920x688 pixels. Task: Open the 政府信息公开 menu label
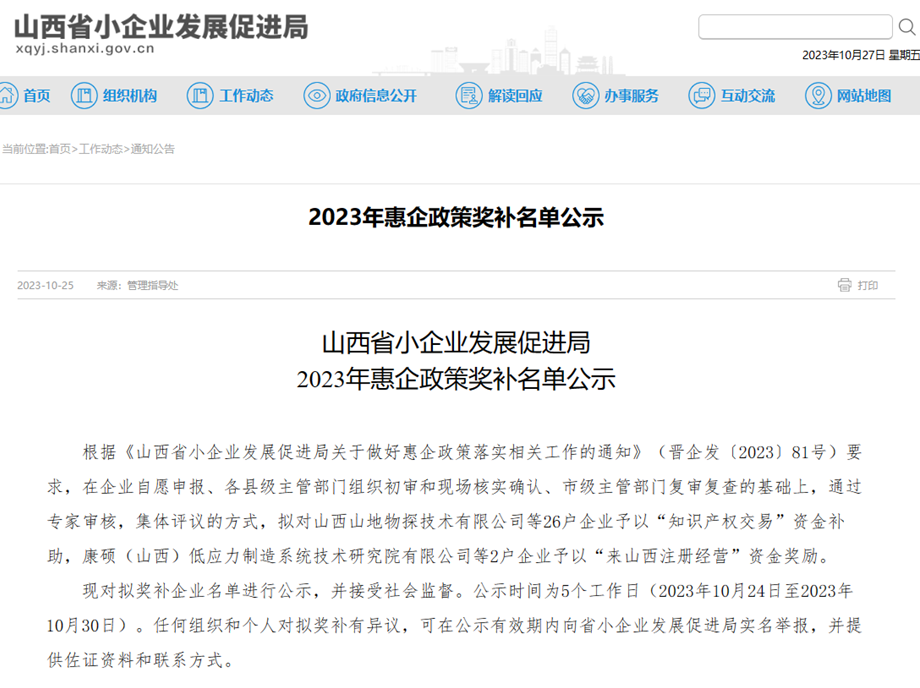click(376, 96)
